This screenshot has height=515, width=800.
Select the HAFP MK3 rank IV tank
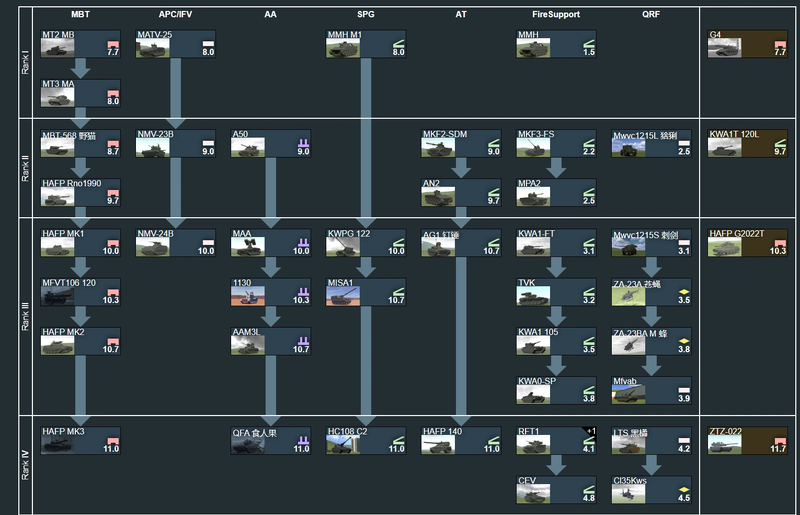point(81,440)
